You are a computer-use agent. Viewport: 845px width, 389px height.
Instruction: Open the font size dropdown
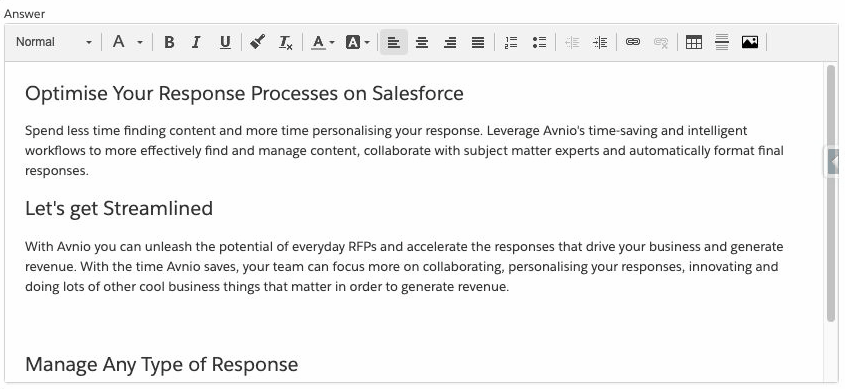[x=127, y=42]
